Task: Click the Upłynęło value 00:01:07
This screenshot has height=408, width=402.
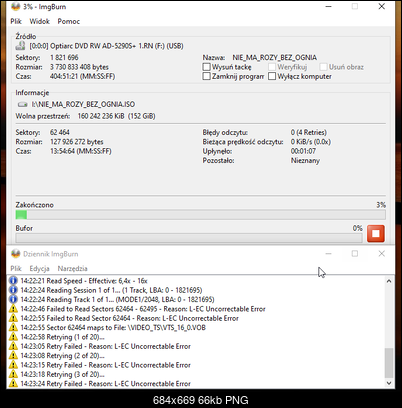Action: coord(303,151)
